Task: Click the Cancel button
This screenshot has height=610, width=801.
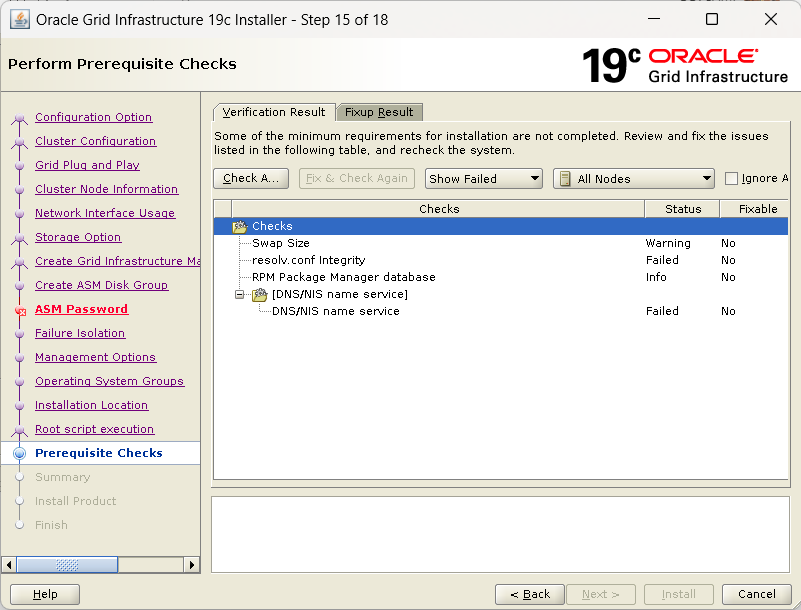Action: coord(757,594)
